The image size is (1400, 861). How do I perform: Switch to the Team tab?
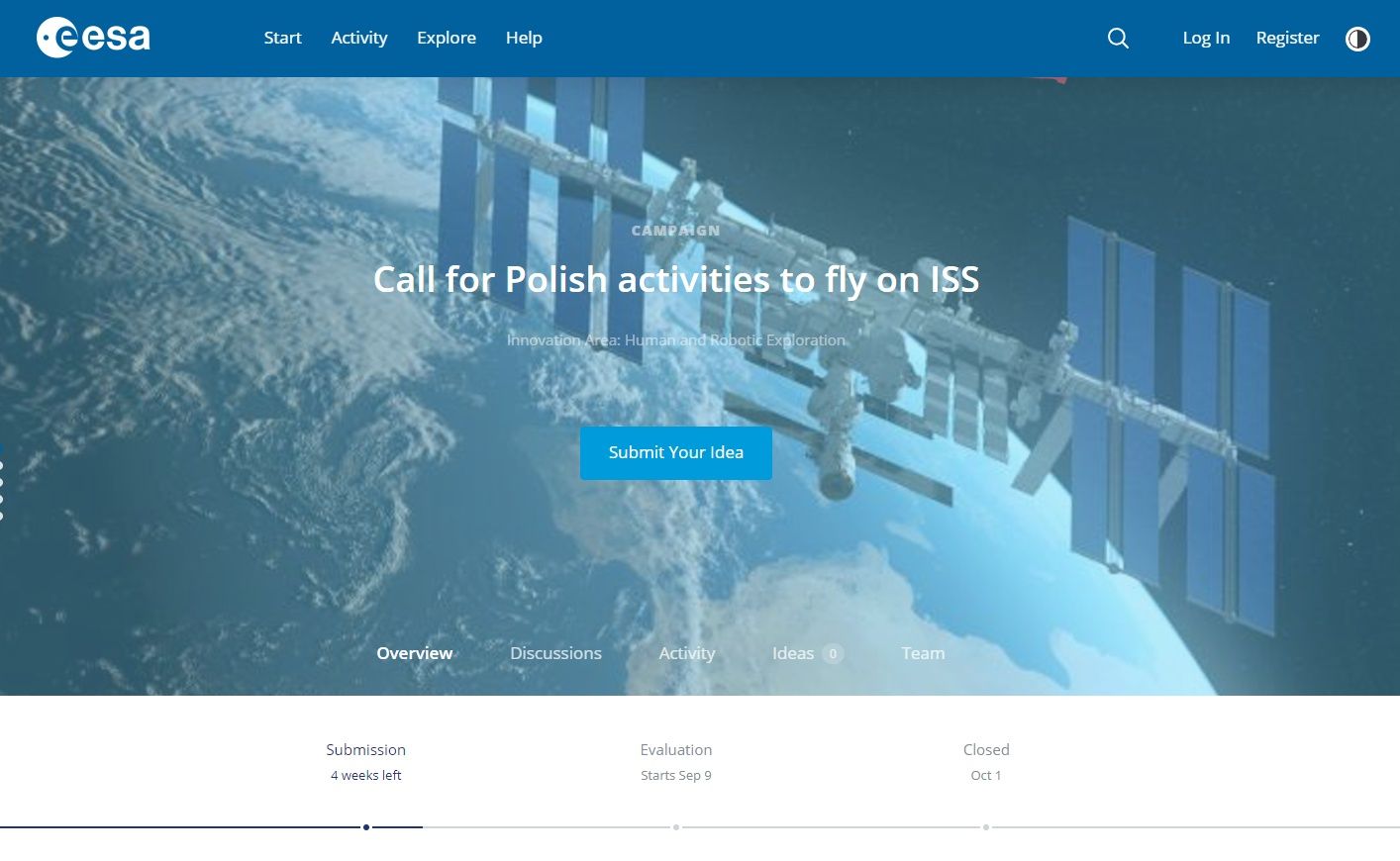point(923,653)
